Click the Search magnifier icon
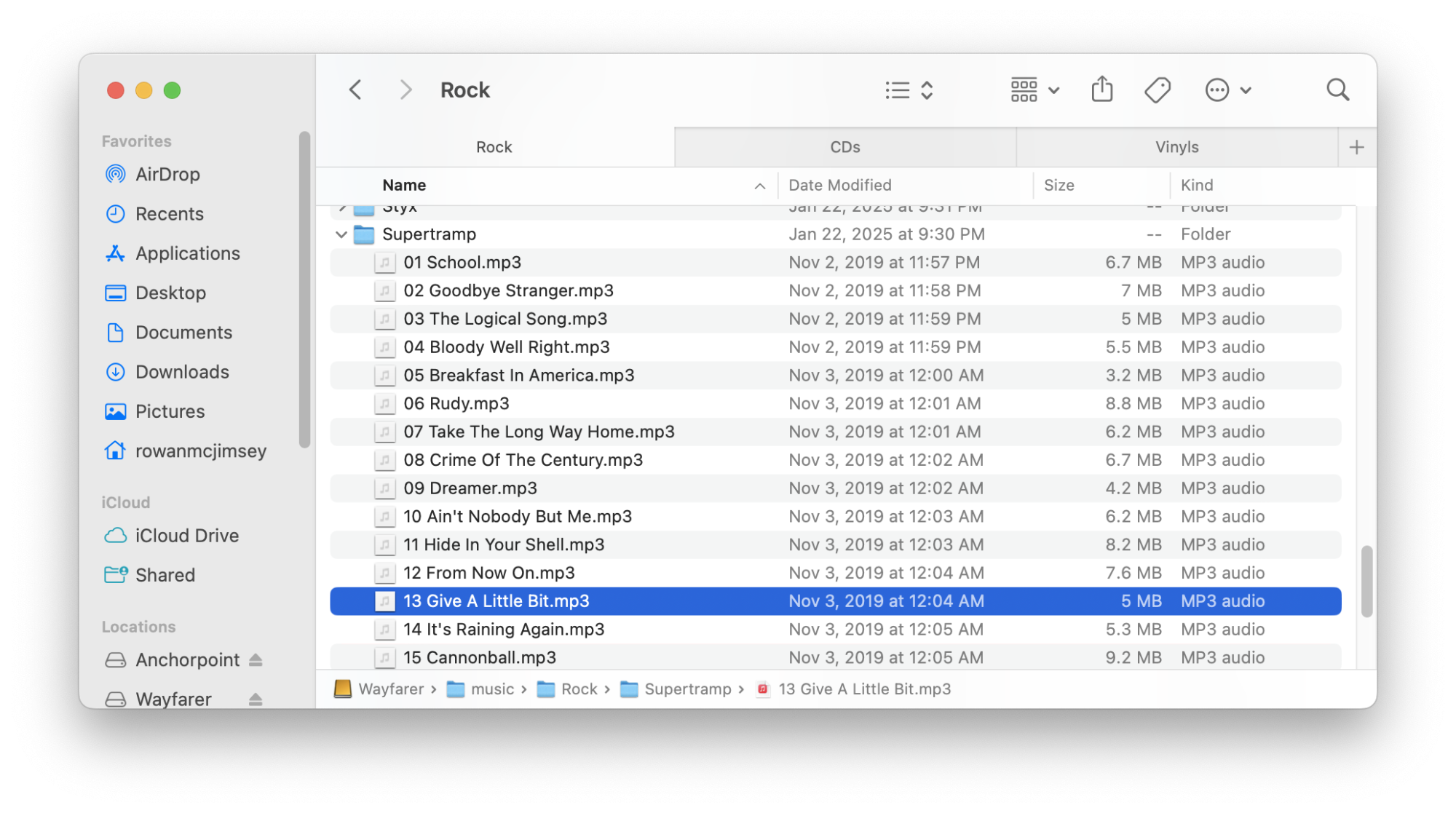The image size is (1456, 813). 1337,90
